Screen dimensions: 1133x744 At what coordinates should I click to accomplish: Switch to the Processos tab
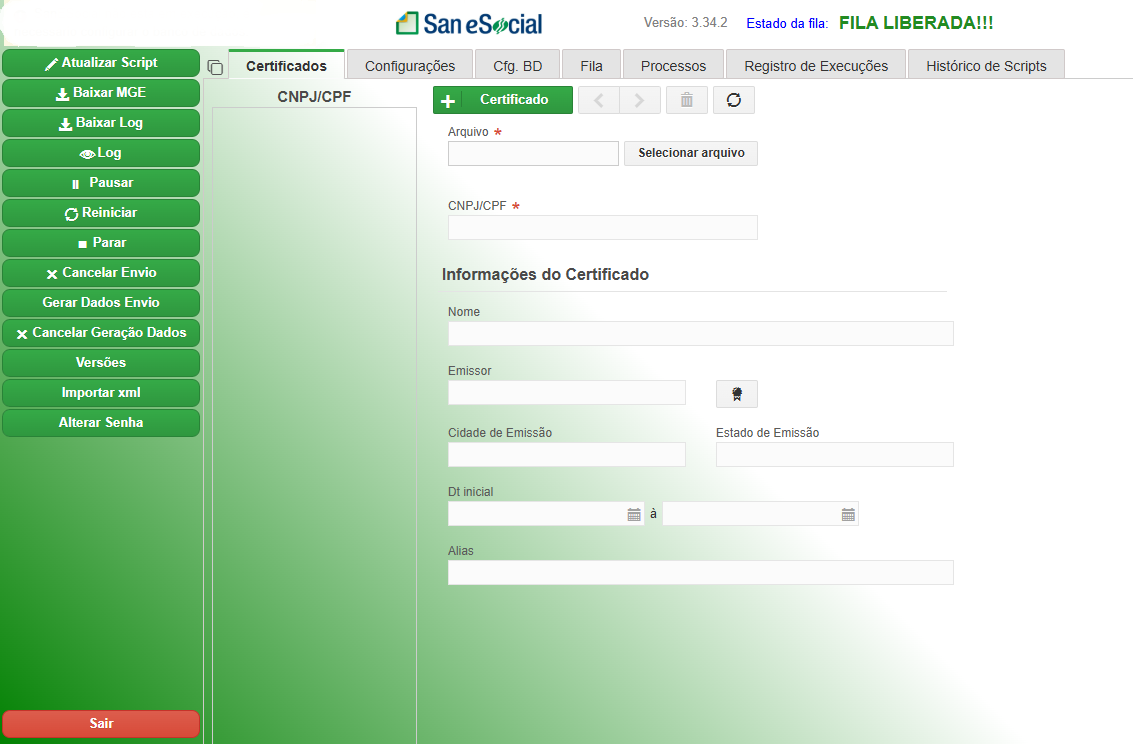click(673, 66)
